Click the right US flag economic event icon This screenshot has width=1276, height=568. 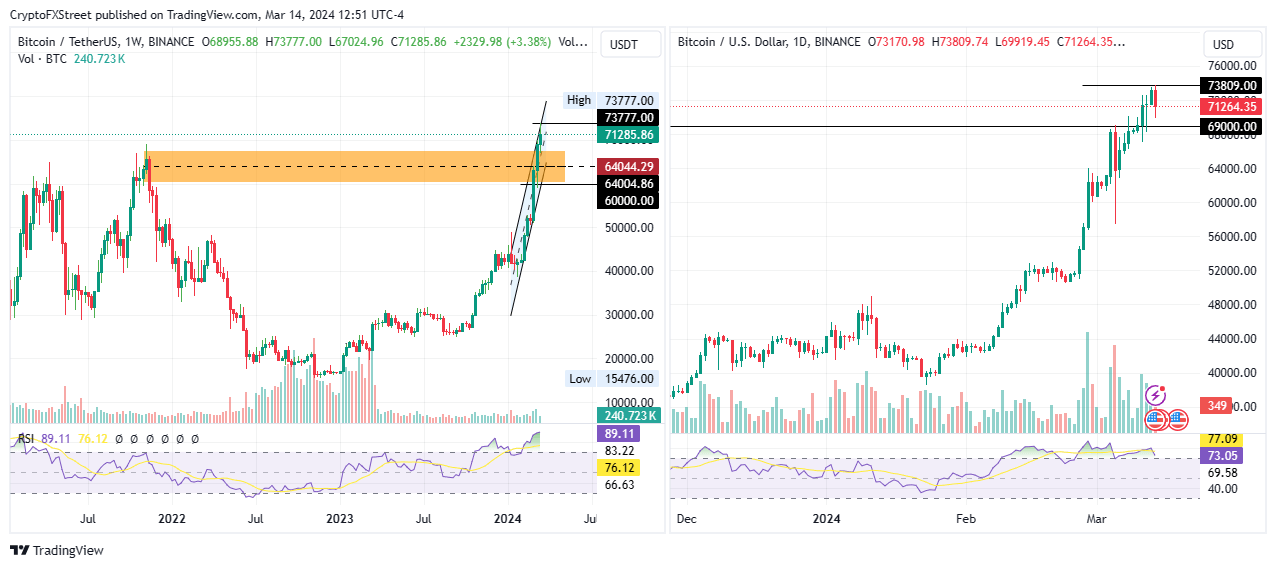pyautogui.click(x=1177, y=420)
